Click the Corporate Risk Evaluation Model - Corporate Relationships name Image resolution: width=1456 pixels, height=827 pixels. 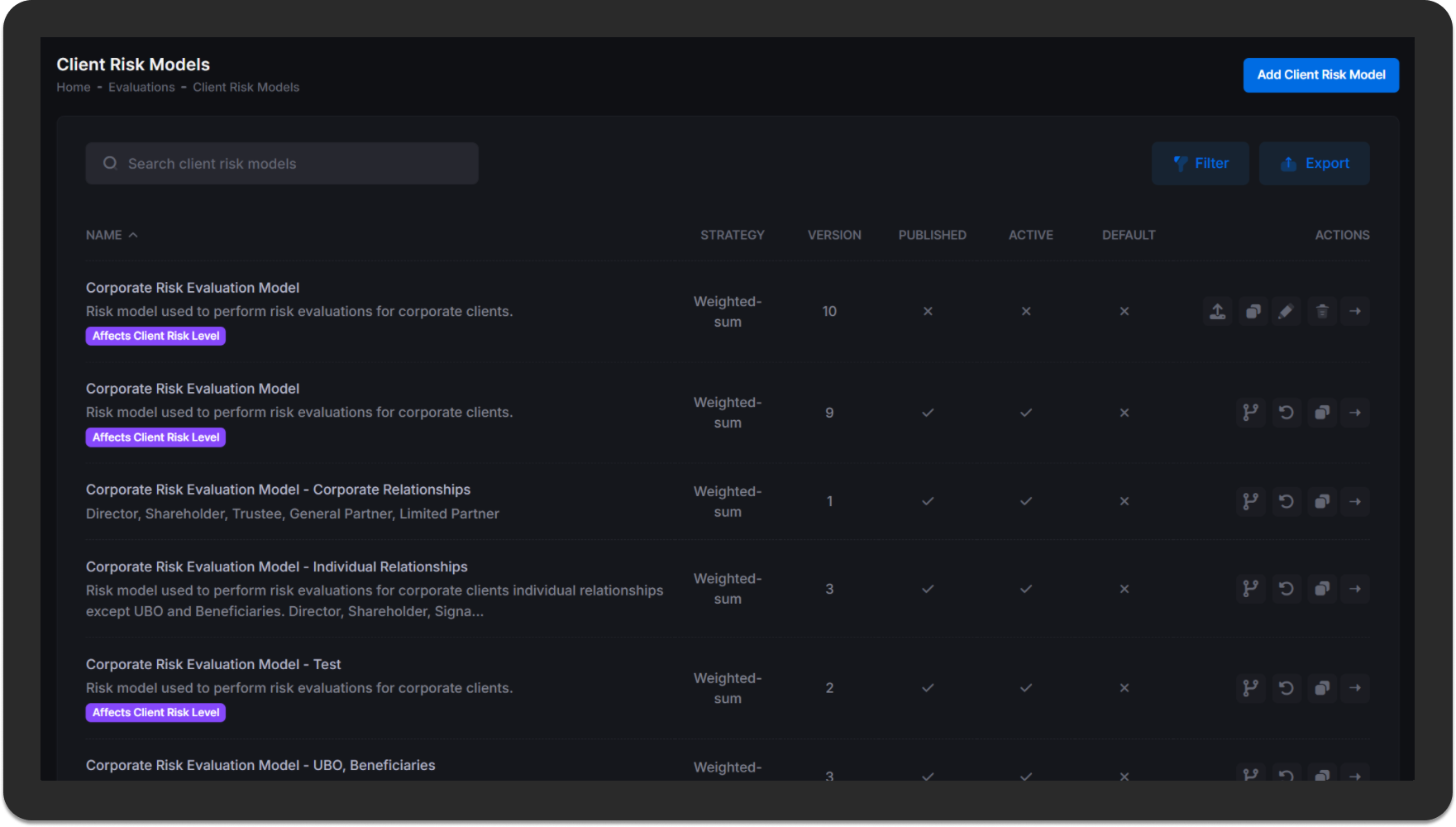[x=278, y=490]
